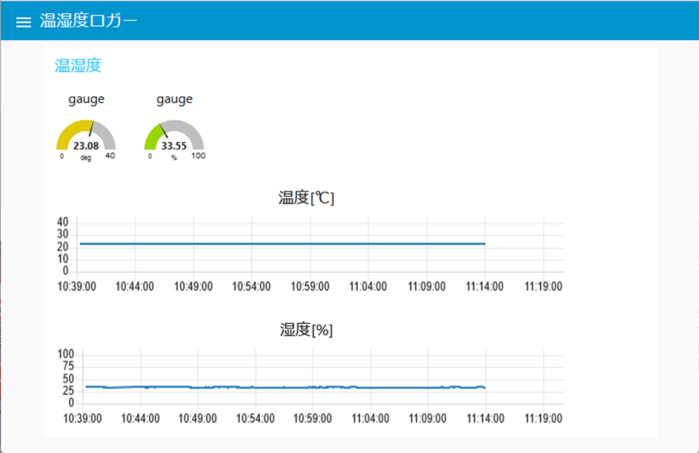Select the 33.55 humidity reading
Viewport: 699px width, 453px height.
[x=174, y=146]
